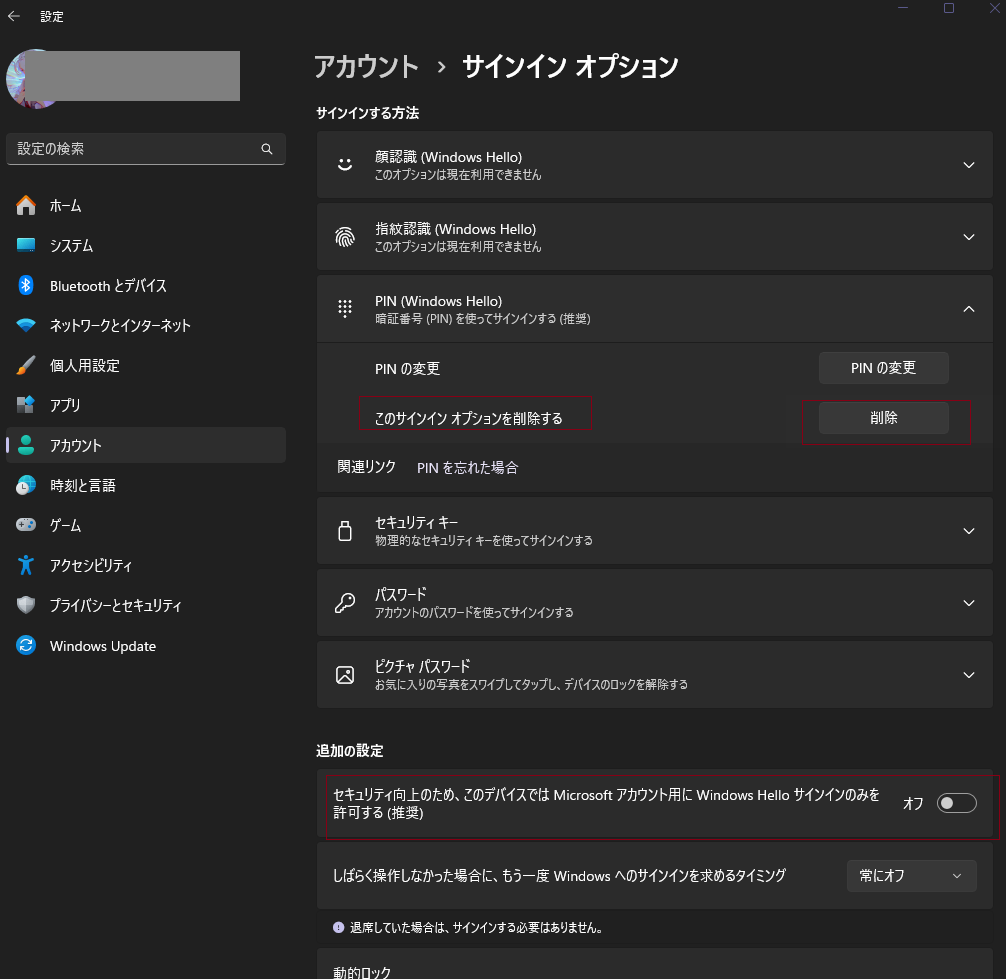
Task: Click the Windows Update refresh icon
Action: pyautogui.click(x=26, y=645)
